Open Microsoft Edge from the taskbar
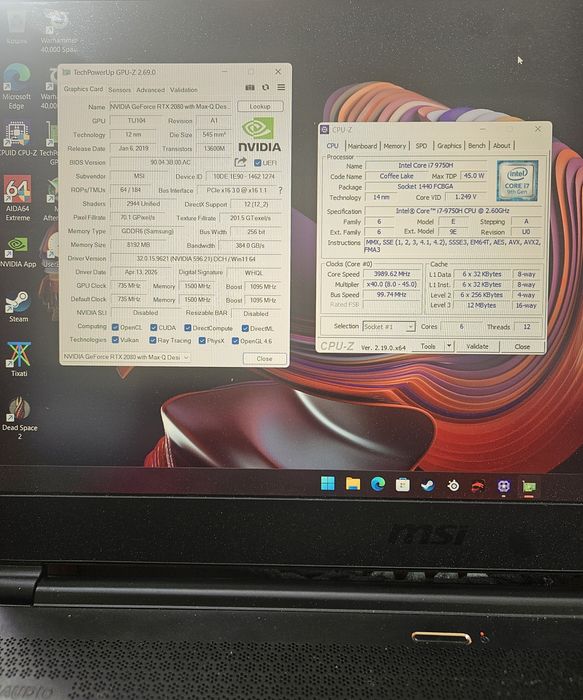The width and height of the screenshot is (583, 700). tap(378, 484)
